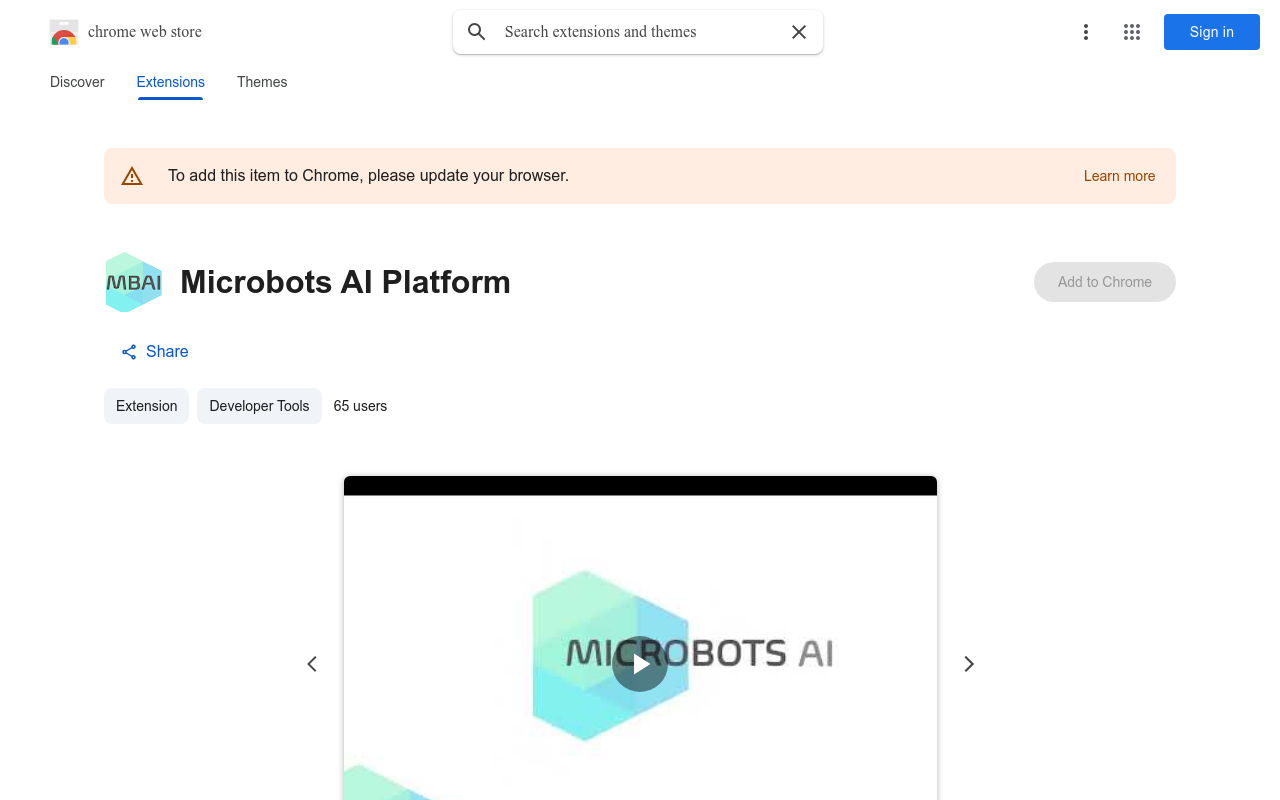Click the Chrome Web Store logo
Viewport: 1280px width, 800px height.
pos(64,32)
